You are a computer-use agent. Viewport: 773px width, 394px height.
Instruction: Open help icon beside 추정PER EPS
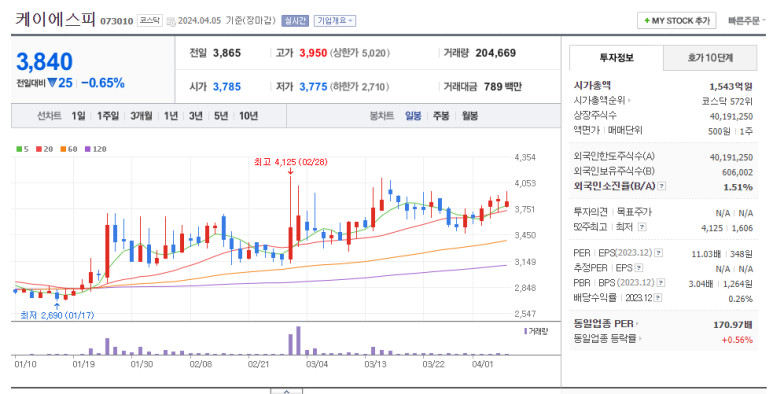[x=638, y=268]
